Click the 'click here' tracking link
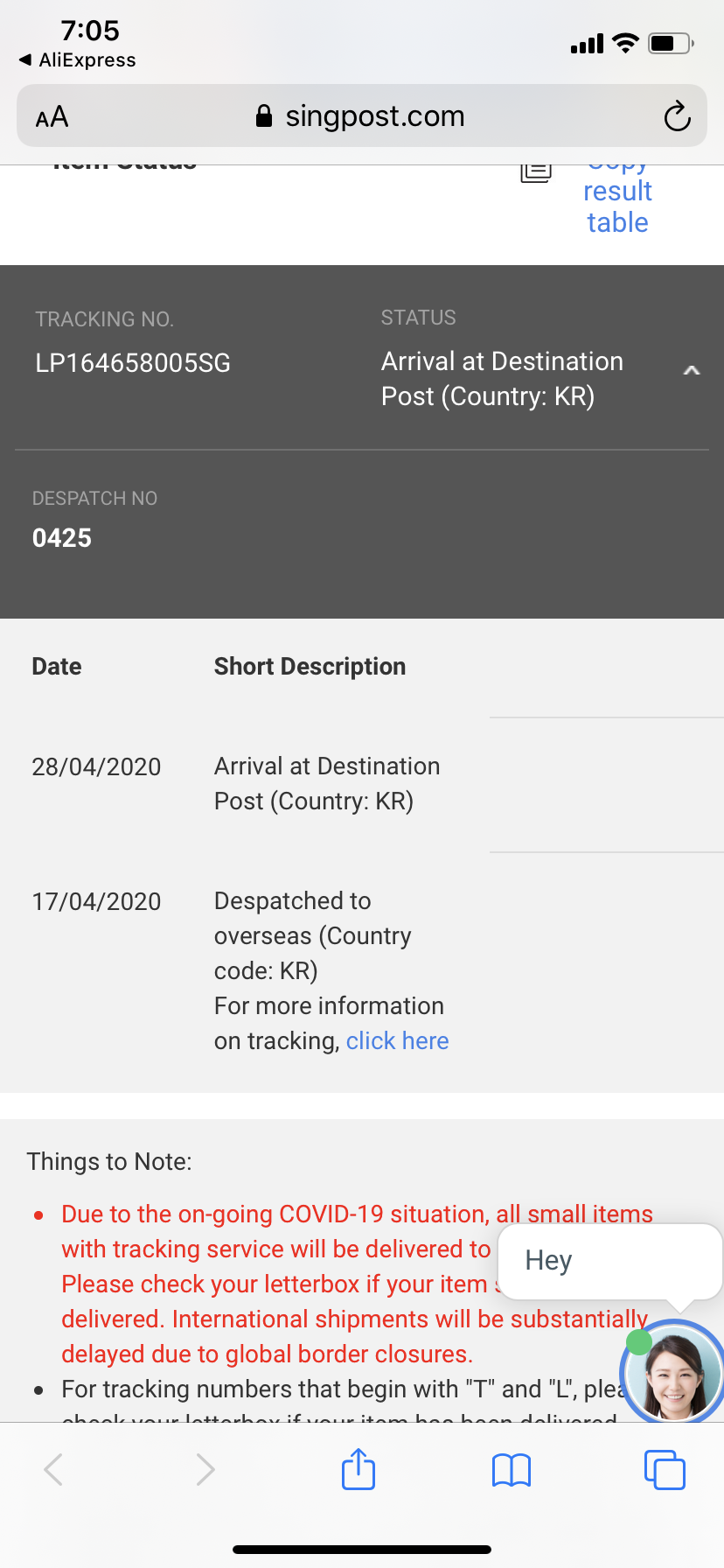724x1568 pixels. coord(397,1040)
